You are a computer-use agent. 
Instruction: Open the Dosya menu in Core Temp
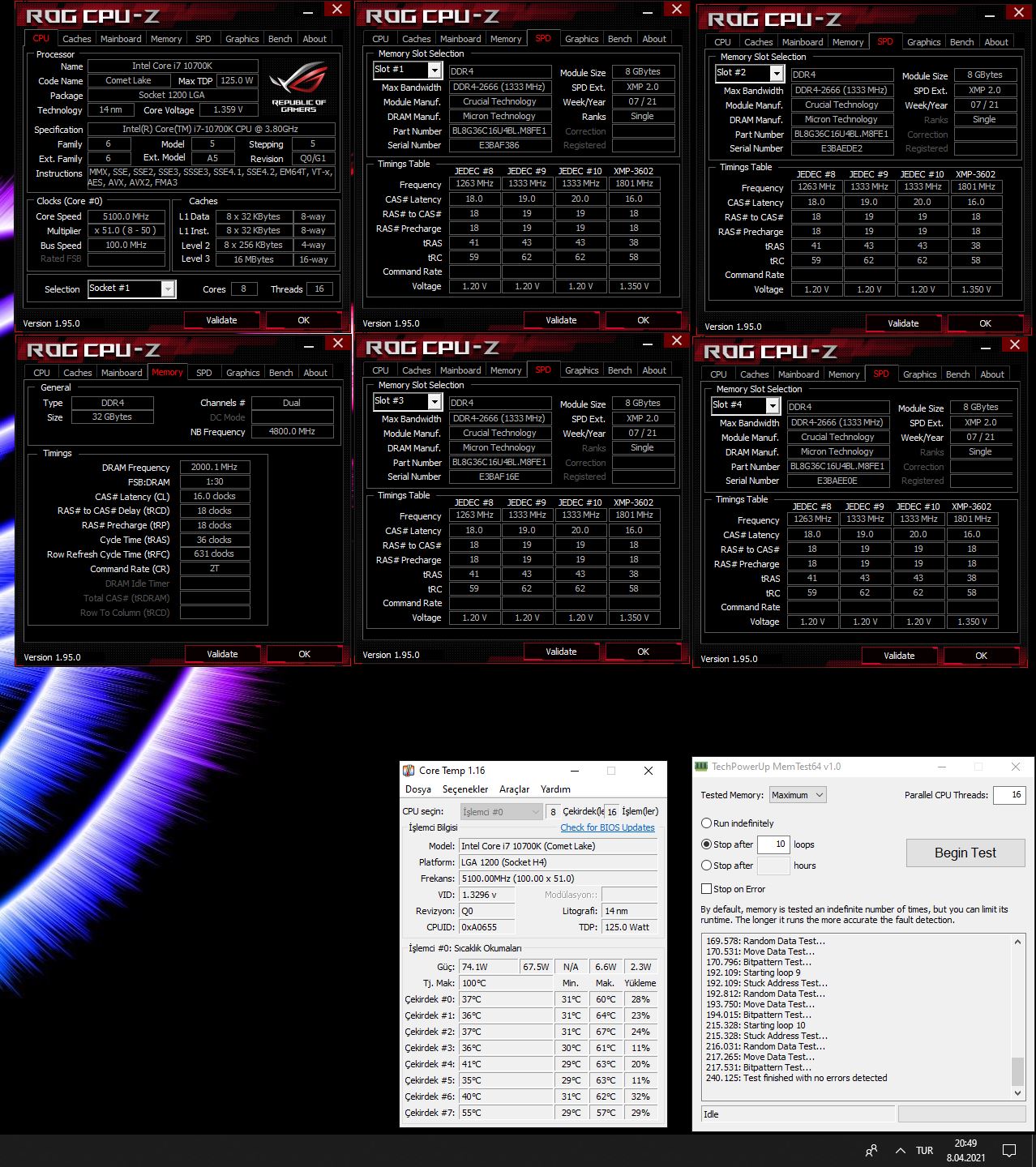[x=418, y=789]
